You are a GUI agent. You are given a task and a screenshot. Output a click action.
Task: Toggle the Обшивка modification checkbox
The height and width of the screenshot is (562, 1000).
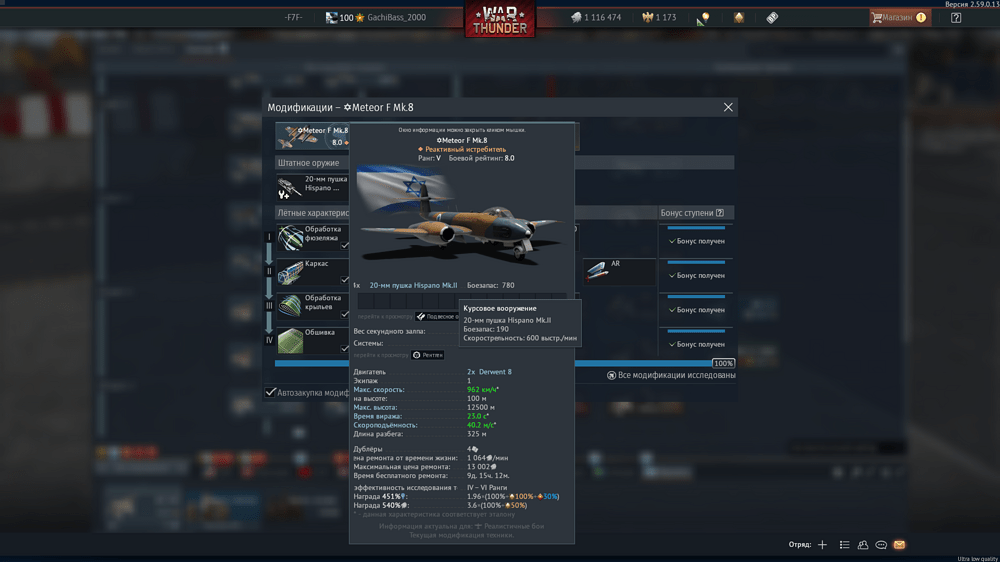pos(344,348)
